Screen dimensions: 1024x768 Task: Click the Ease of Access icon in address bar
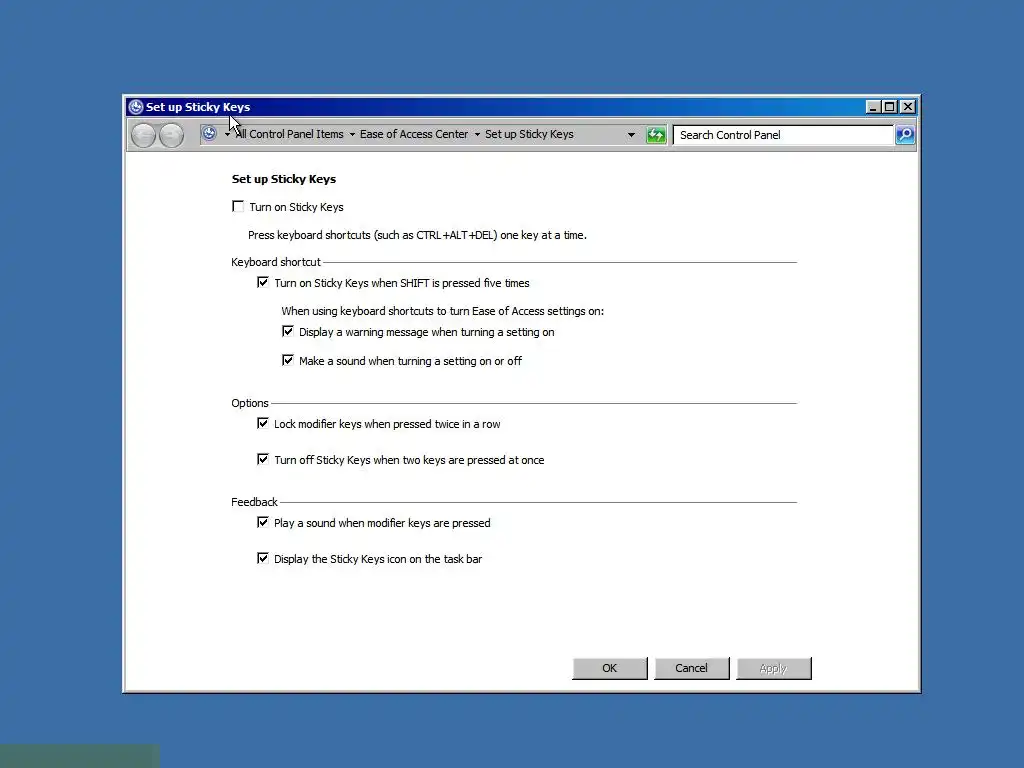[x=209, y=134]
